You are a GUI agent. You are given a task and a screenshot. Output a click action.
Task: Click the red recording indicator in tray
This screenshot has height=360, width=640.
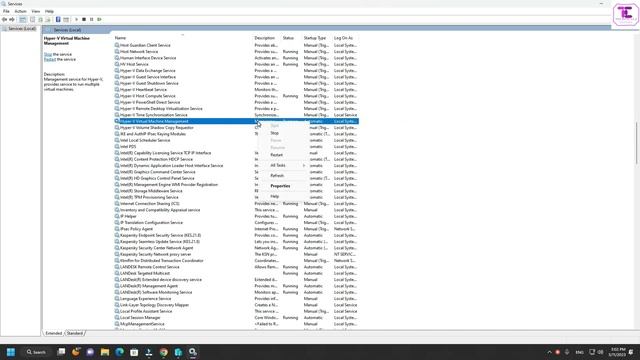[558, 352]
